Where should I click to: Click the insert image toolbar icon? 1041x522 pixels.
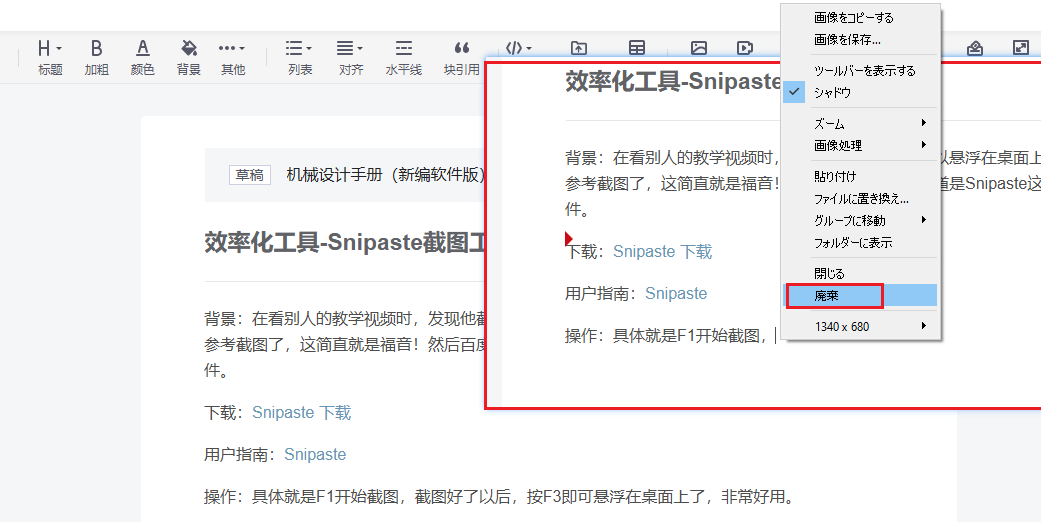(698, 48)
